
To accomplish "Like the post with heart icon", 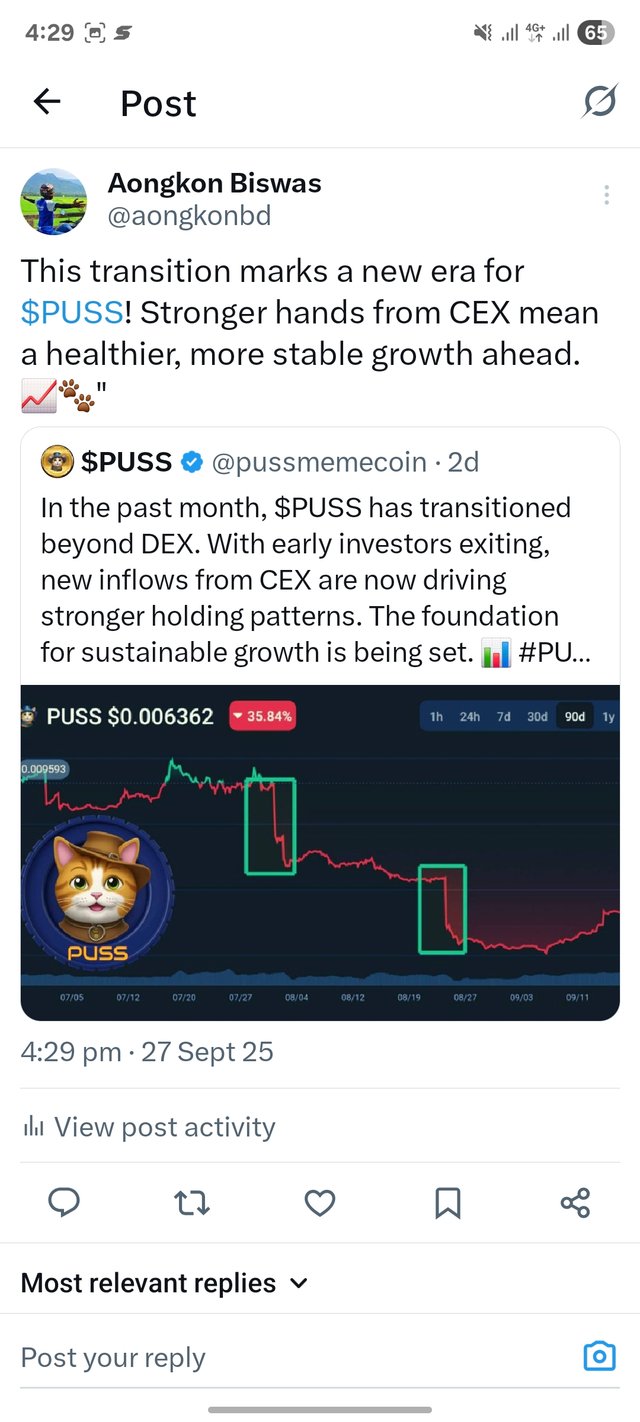I will click(x=319, y=1203).
